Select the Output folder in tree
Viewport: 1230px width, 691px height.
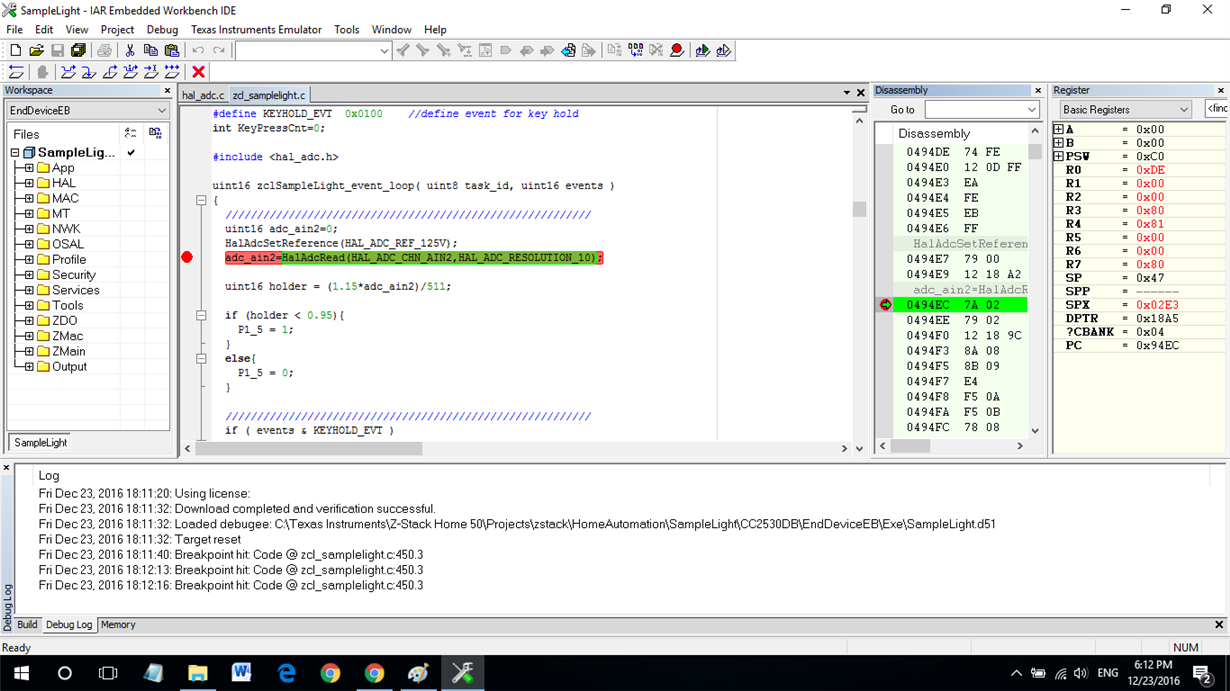[69, 367]
